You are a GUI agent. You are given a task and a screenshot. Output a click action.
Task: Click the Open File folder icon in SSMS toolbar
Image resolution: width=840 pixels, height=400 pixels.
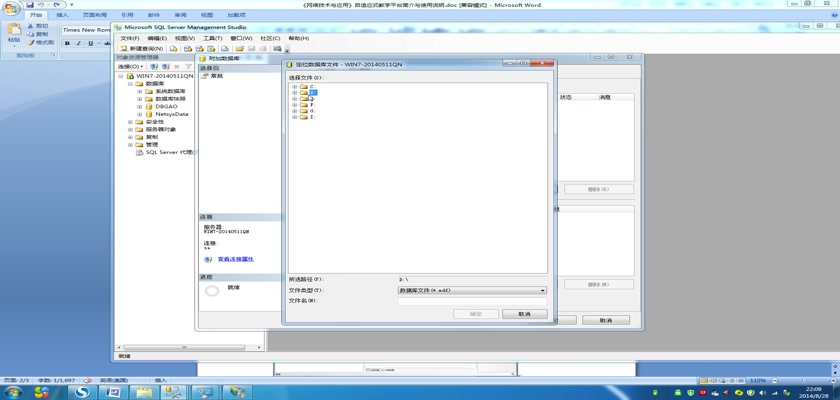[x=239, y=49]
